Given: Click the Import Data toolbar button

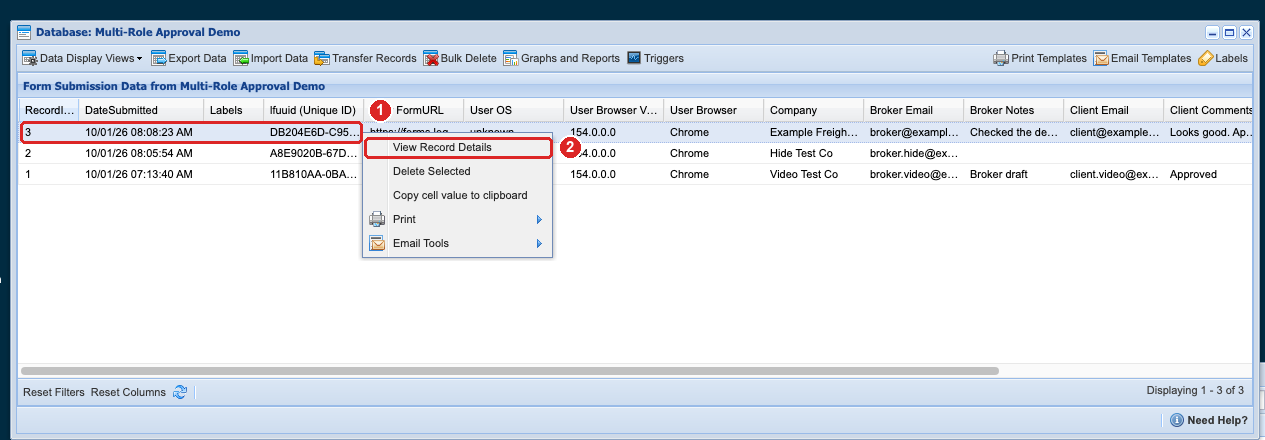Looking at the screenshot, I should (271, 58).
